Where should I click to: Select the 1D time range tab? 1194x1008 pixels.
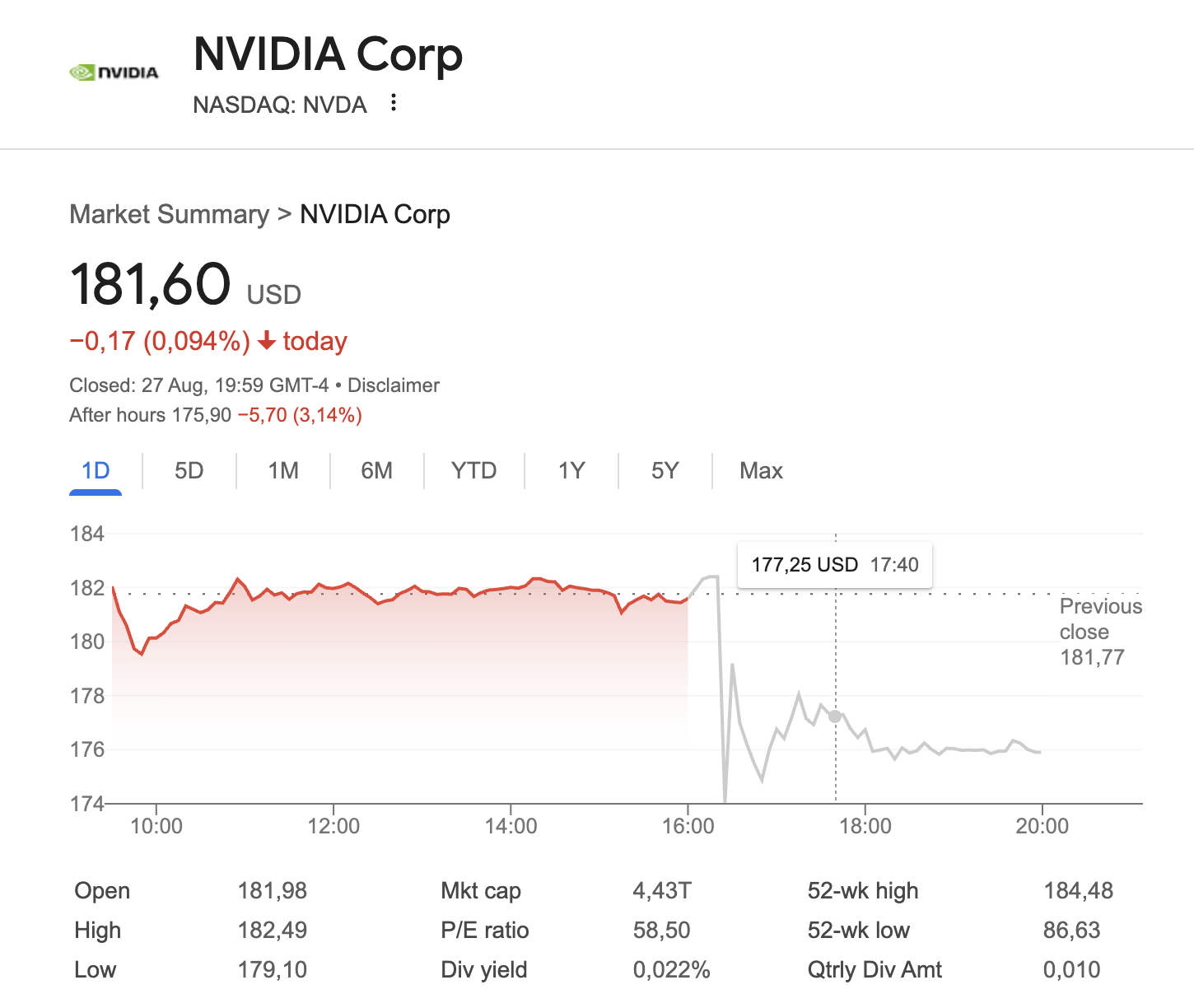[96, 471]
